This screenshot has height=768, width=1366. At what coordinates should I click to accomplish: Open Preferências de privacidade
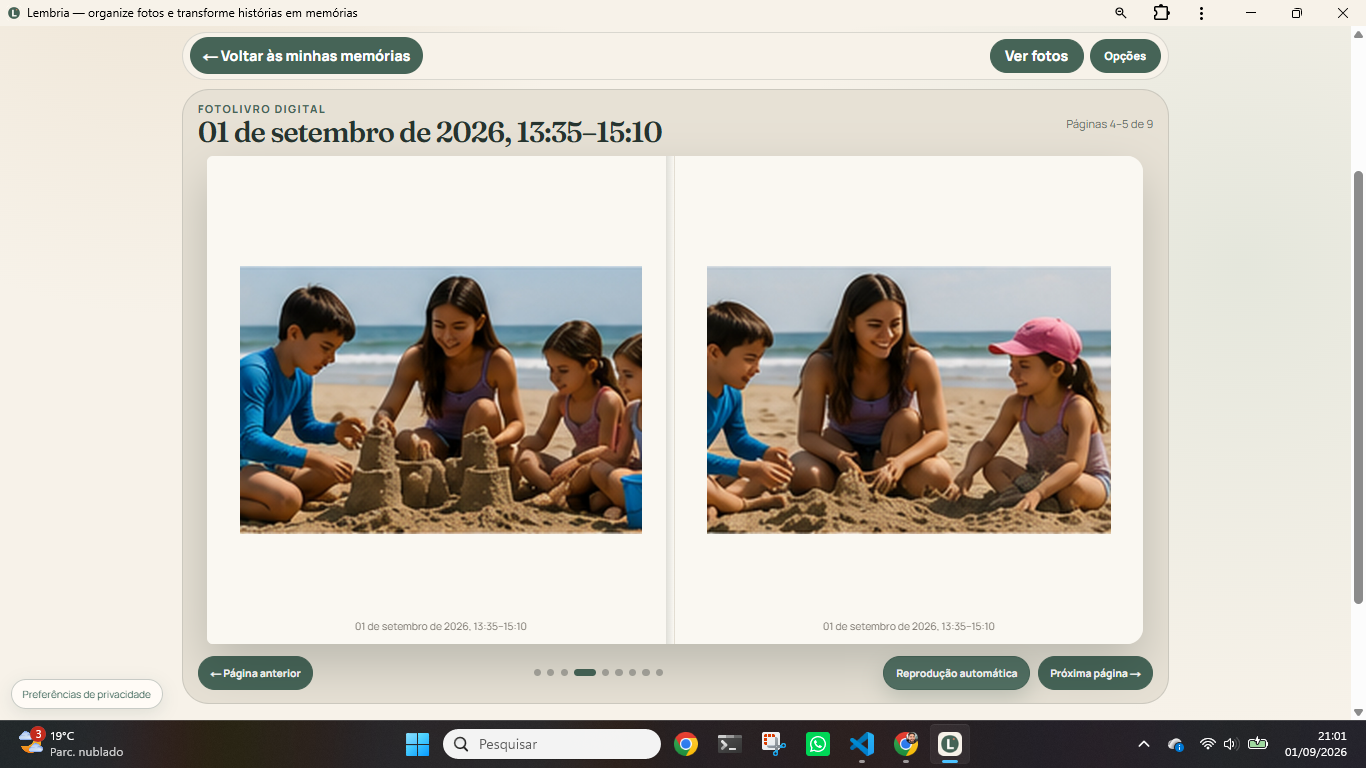[x=87, y=694]
